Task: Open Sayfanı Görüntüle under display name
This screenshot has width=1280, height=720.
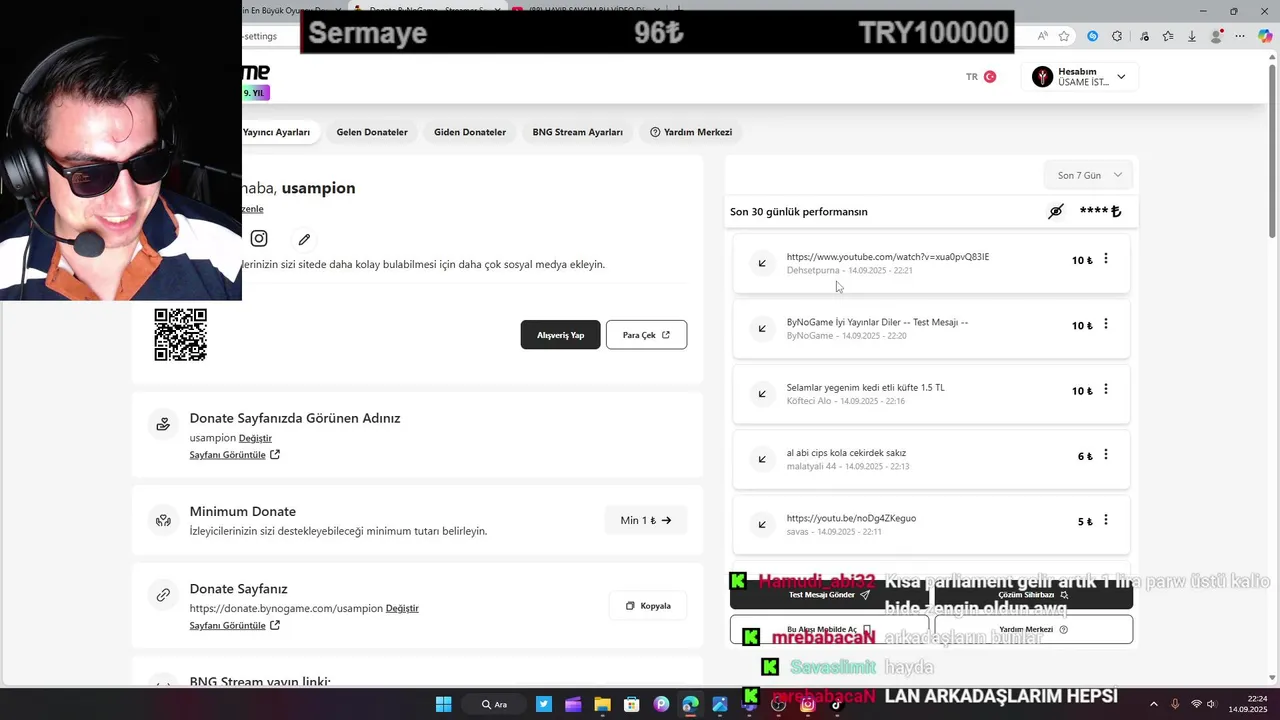Action: (x=235, y=455)
